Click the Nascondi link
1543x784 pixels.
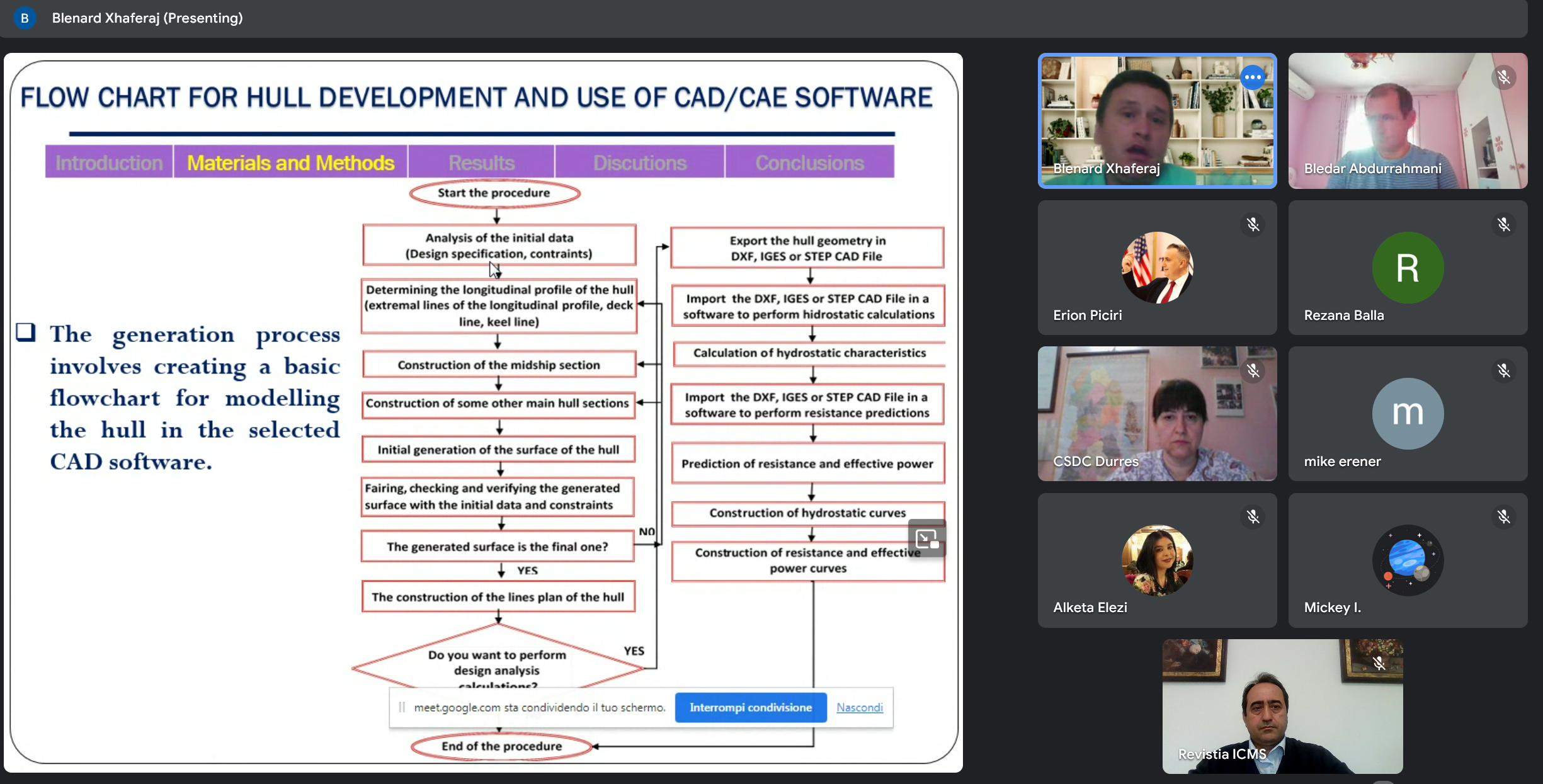point(859,708)
